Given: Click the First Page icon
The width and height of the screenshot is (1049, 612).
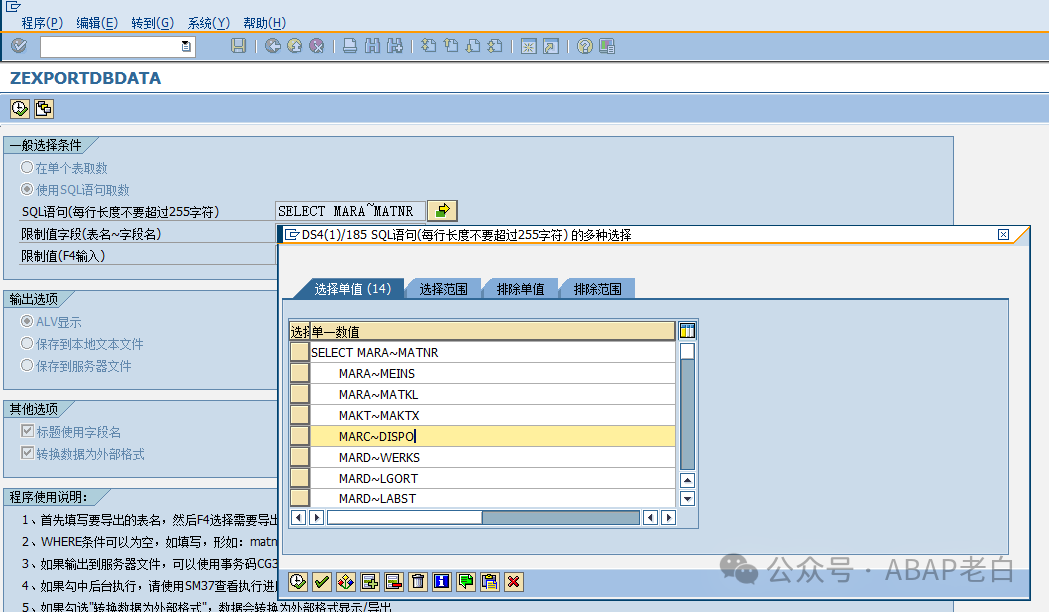Looking at the screenshot, I should click(x=429, y=45).
